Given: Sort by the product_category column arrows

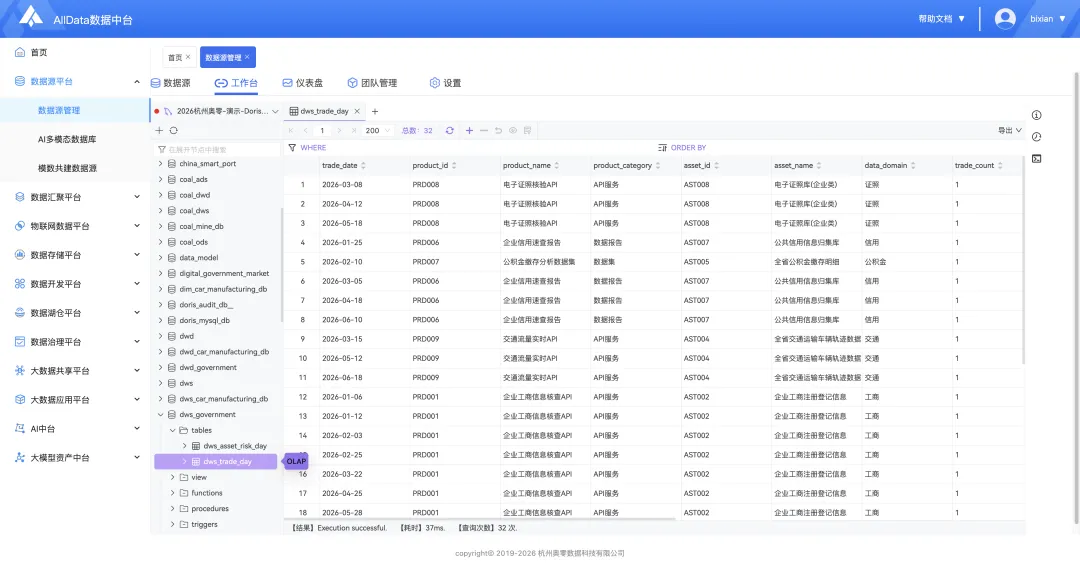Looking at the screenshot, I should pyautogui.click(x=658, y=166).
